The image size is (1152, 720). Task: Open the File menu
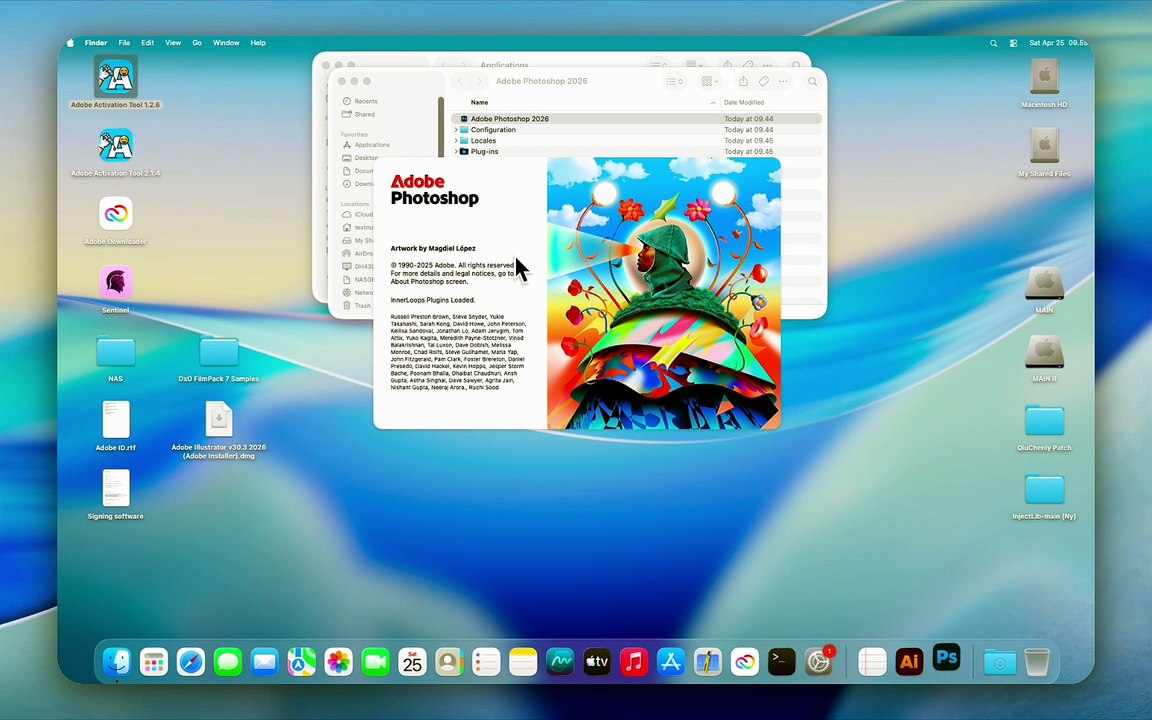pos(124,43)
